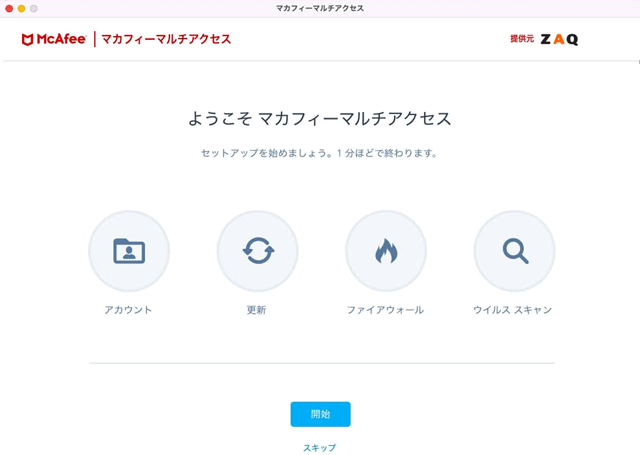
Task: Click the Update refresh arrows icon
Action: pyautogui.click(x=258, y=251)
